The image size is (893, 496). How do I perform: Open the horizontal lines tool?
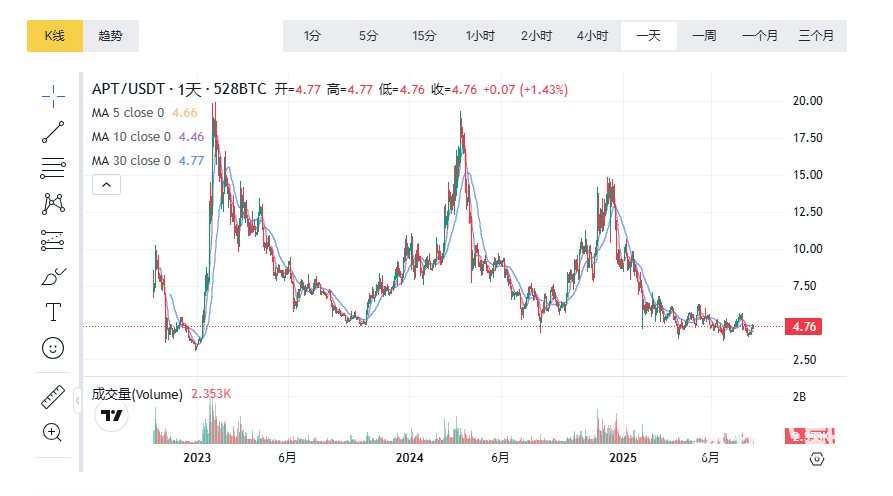[x=53, y=167]
